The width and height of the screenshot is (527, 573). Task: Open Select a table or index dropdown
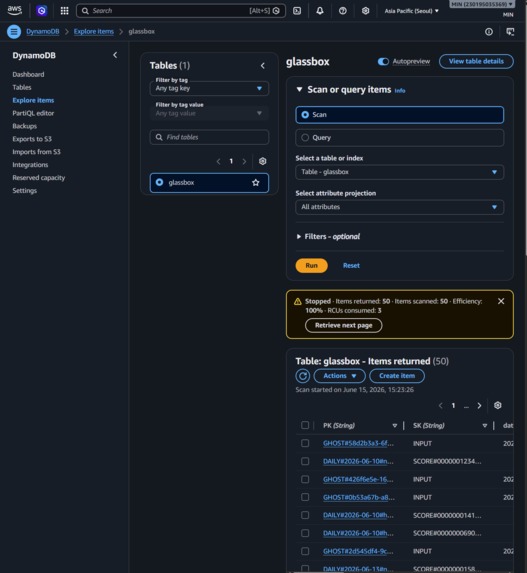tap(399, 172)
